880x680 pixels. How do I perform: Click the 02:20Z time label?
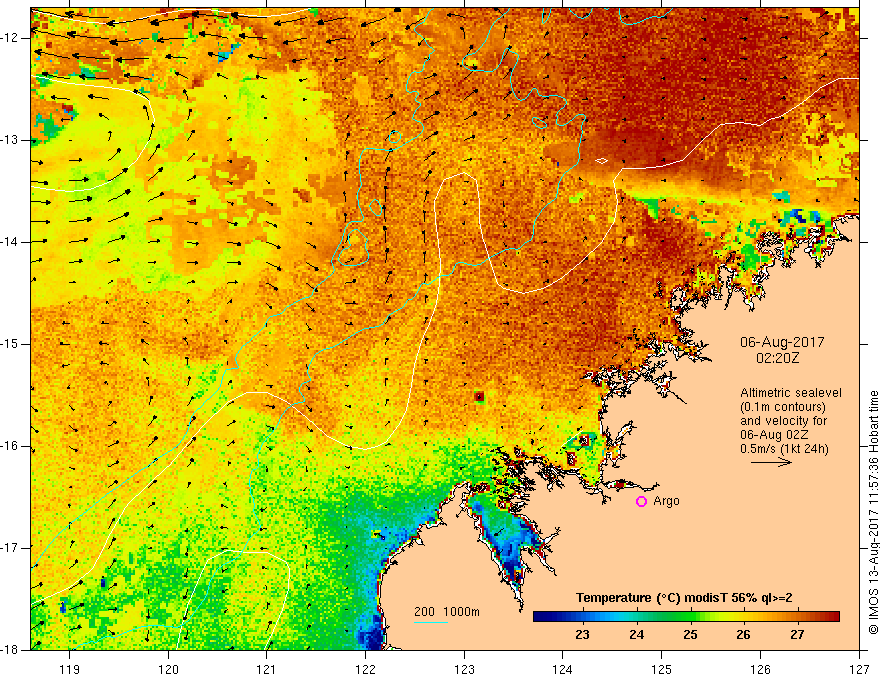(777, 358)
